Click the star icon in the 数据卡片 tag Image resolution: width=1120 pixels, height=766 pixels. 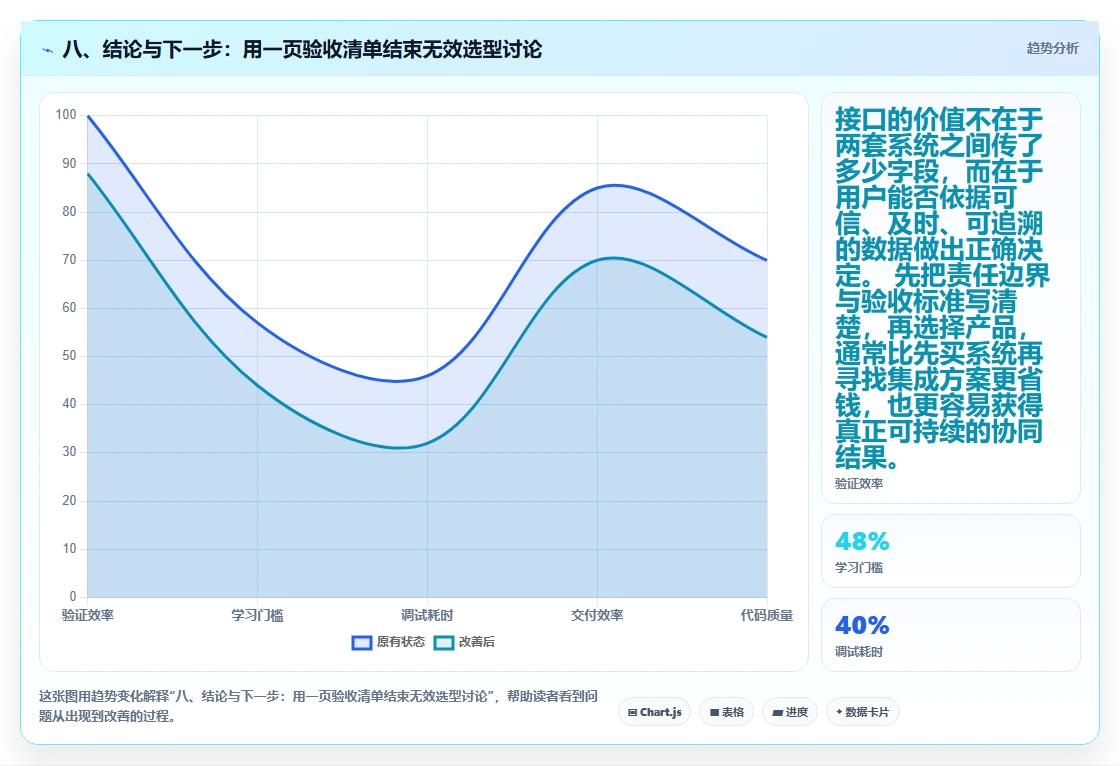(x=839, y=712)
